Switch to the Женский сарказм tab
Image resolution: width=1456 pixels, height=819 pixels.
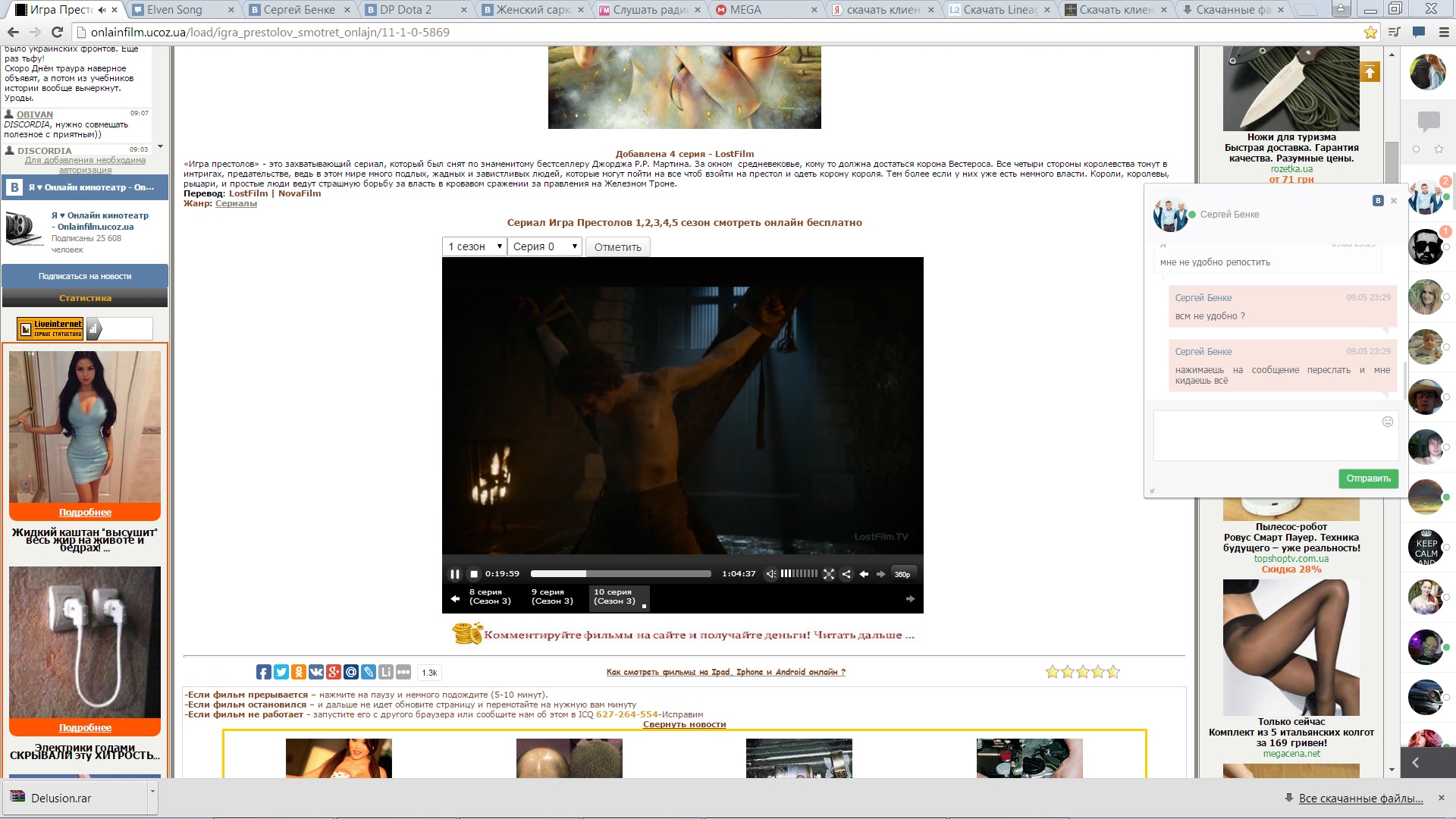(533, 10)
